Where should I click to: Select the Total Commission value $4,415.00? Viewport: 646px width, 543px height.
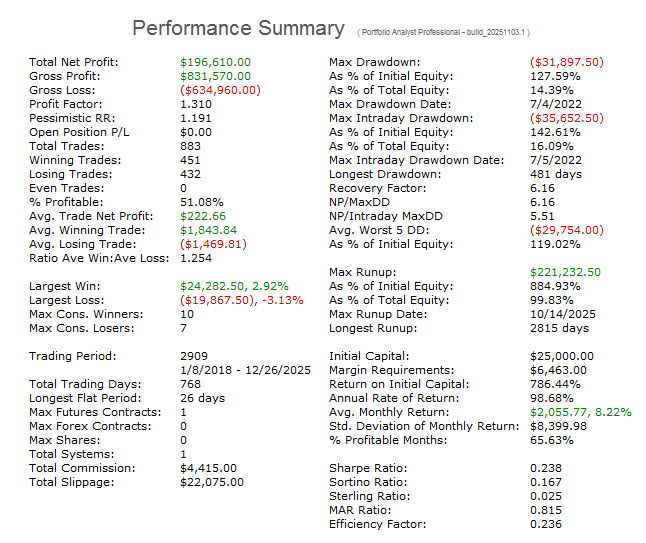tap(208, 467)
